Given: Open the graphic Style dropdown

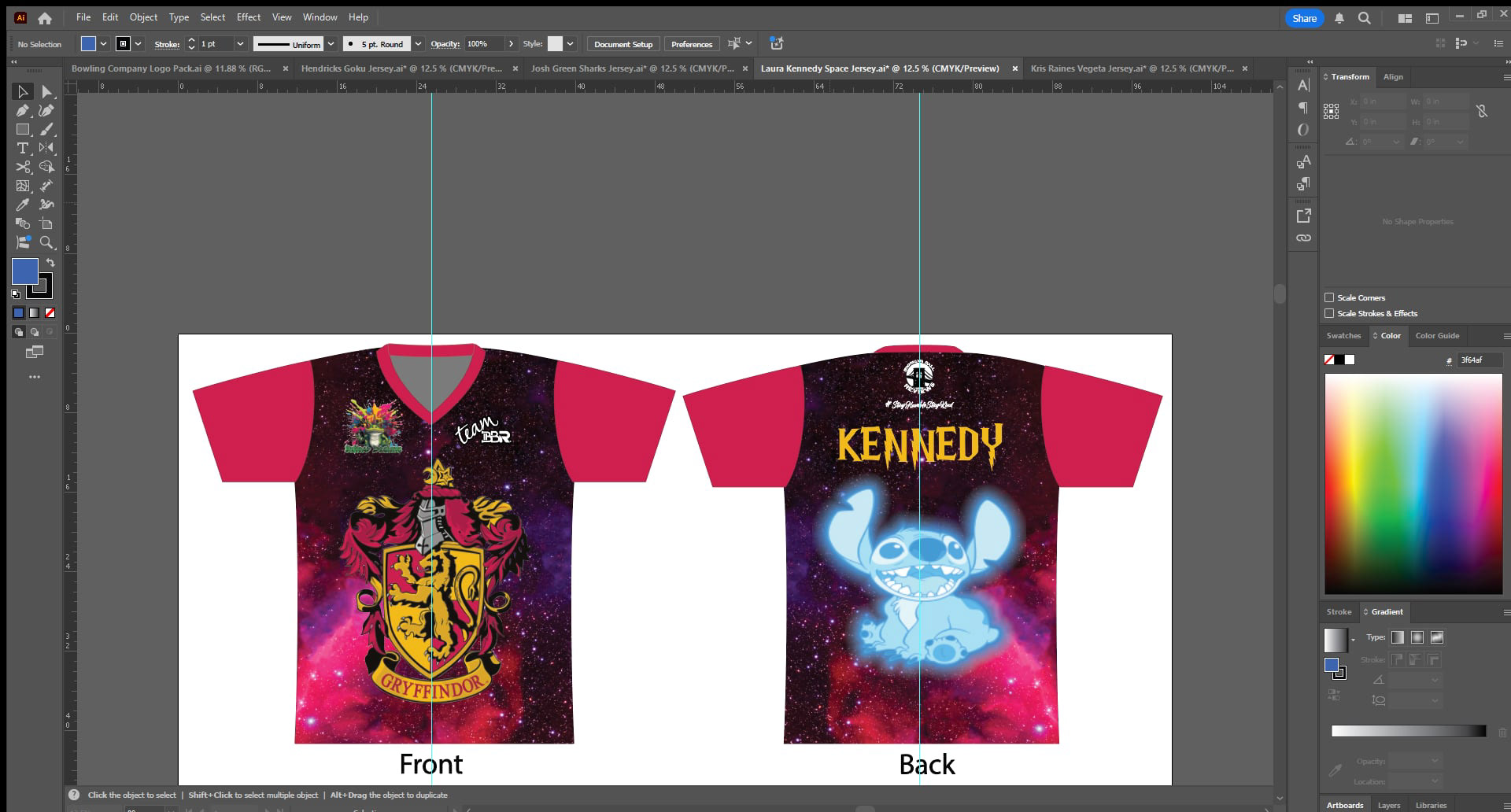Looking at the screenshot, I should 570,44.
